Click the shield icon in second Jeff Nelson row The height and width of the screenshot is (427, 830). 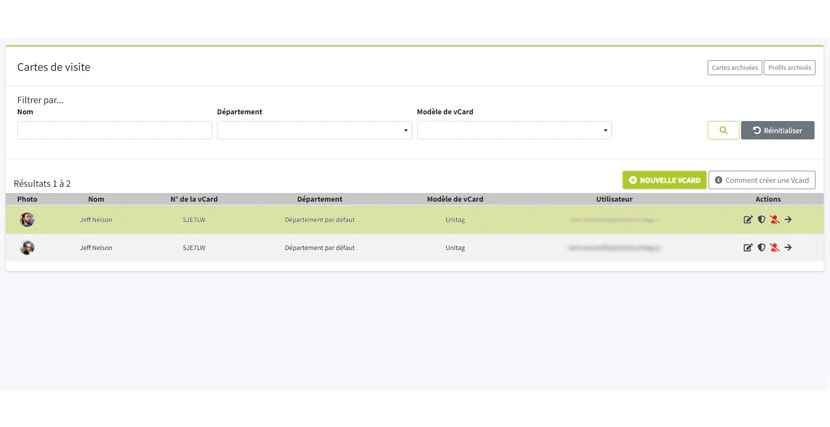pyautogui.click(x=761, y=248)
